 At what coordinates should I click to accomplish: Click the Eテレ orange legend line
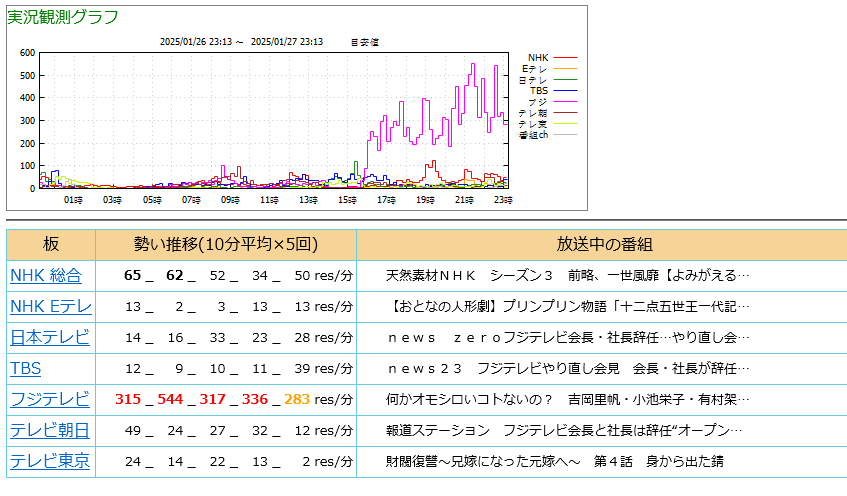tap(566, 69)
